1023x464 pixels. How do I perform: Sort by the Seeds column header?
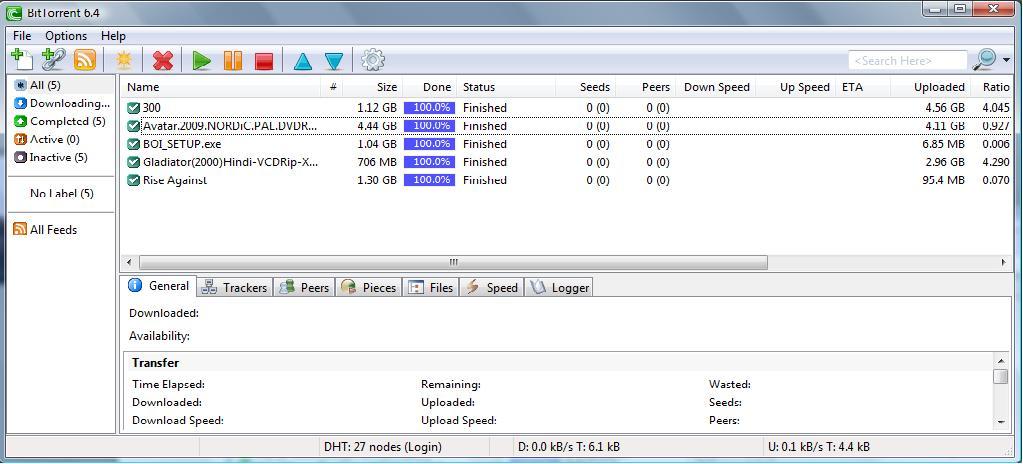tap(585, 87)
